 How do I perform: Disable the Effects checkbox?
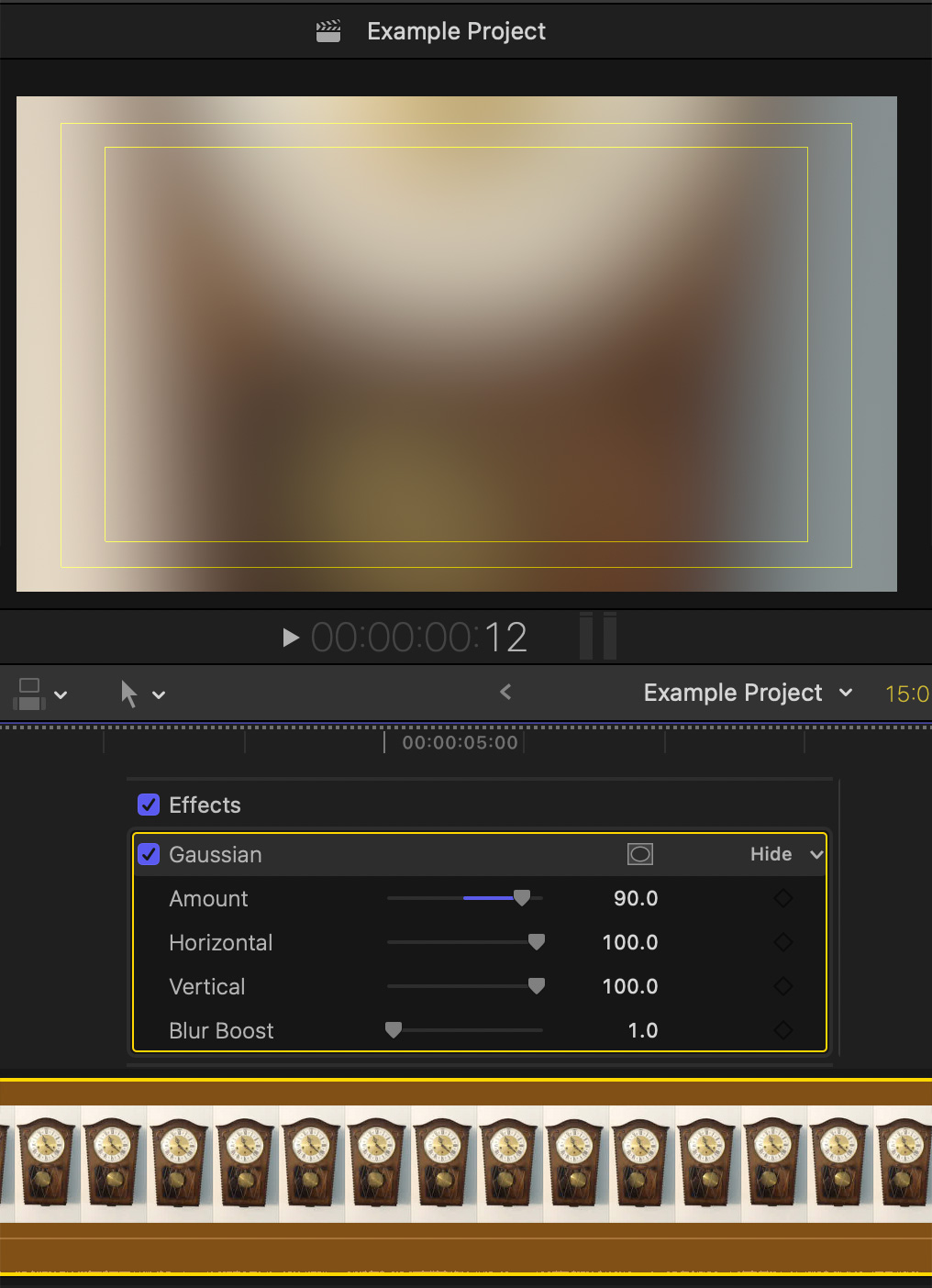pos(149,805)
